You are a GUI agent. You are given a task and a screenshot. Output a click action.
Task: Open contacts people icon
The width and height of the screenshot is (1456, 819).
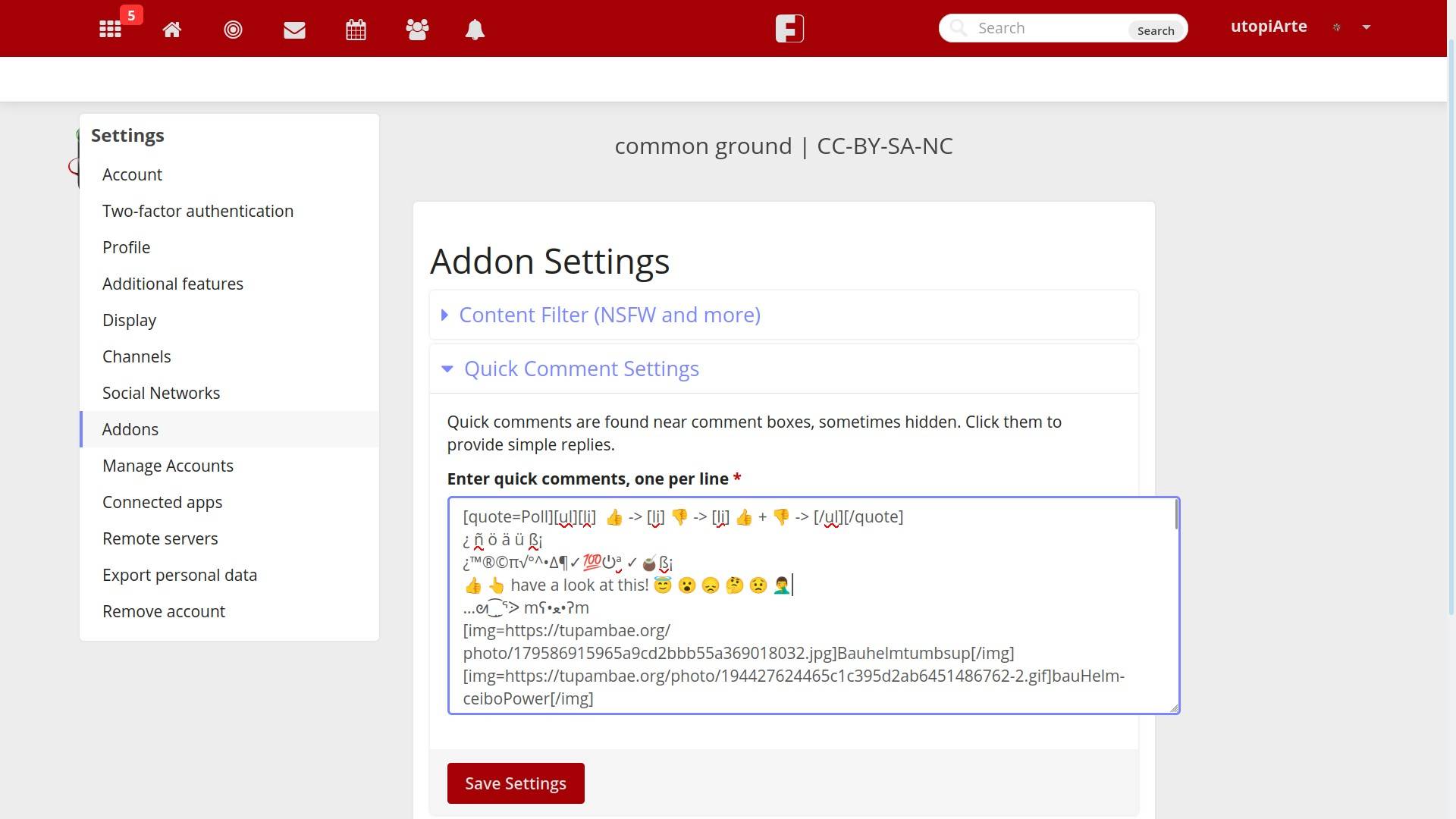click(x=417, y=30)
